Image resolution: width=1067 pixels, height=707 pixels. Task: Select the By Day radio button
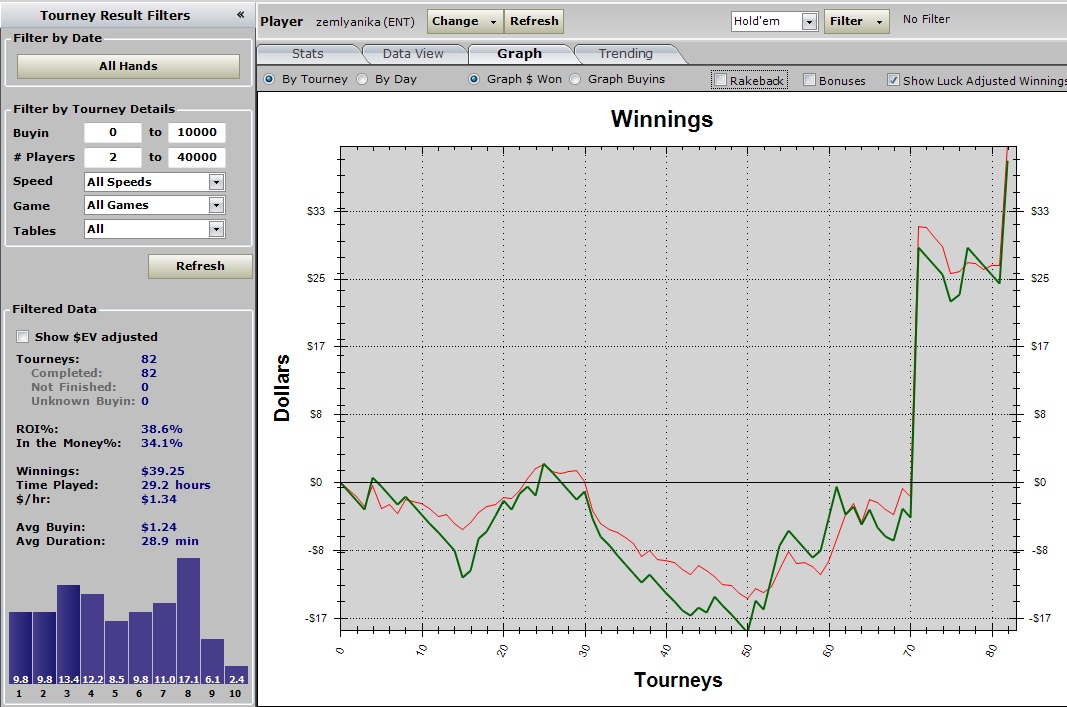point(363,80)
